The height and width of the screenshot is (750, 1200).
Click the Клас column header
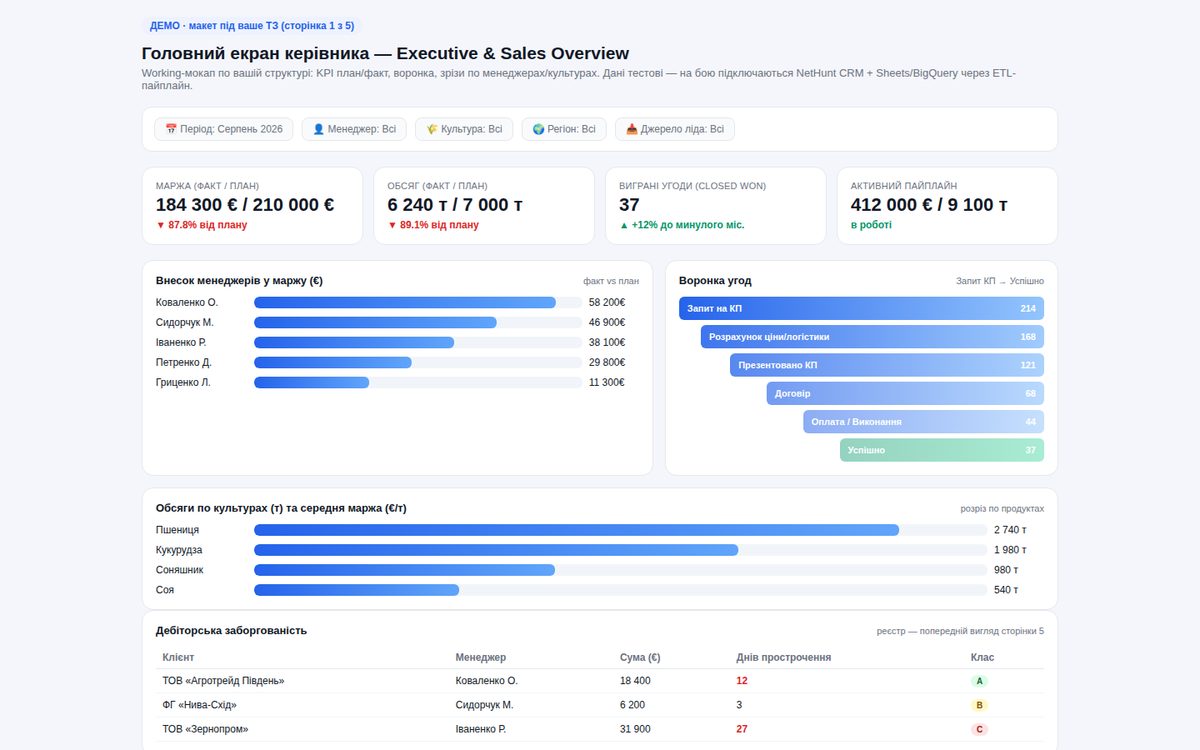click(983, 657)
